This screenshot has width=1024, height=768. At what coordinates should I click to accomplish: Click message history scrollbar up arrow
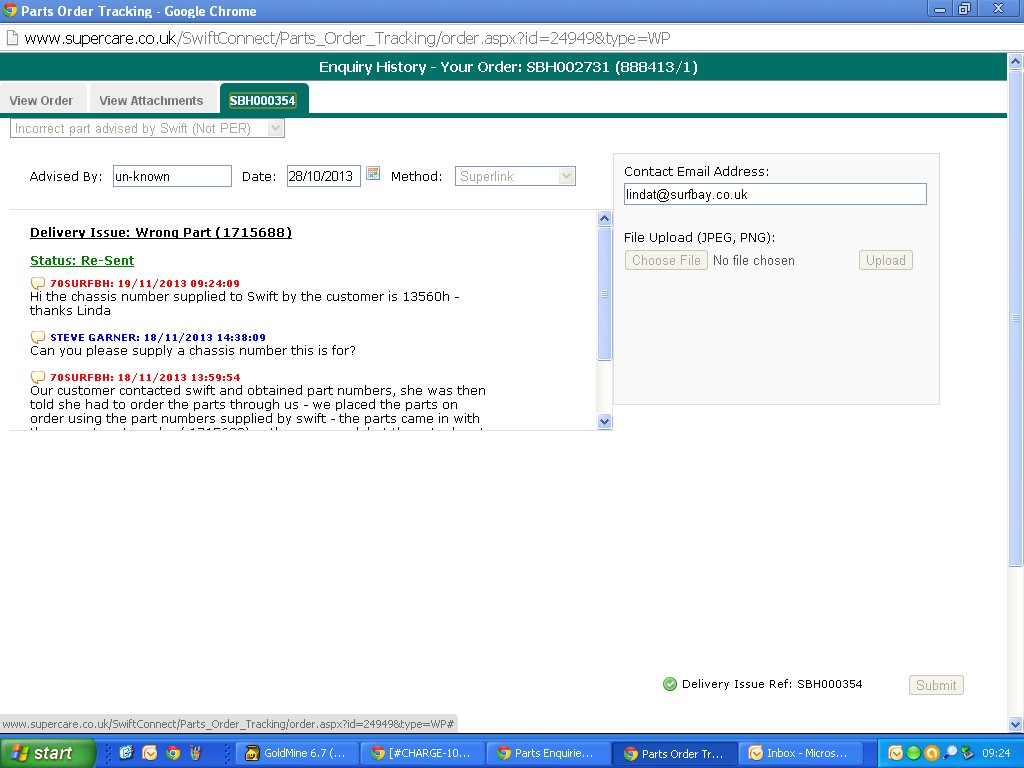pos(605,219)
